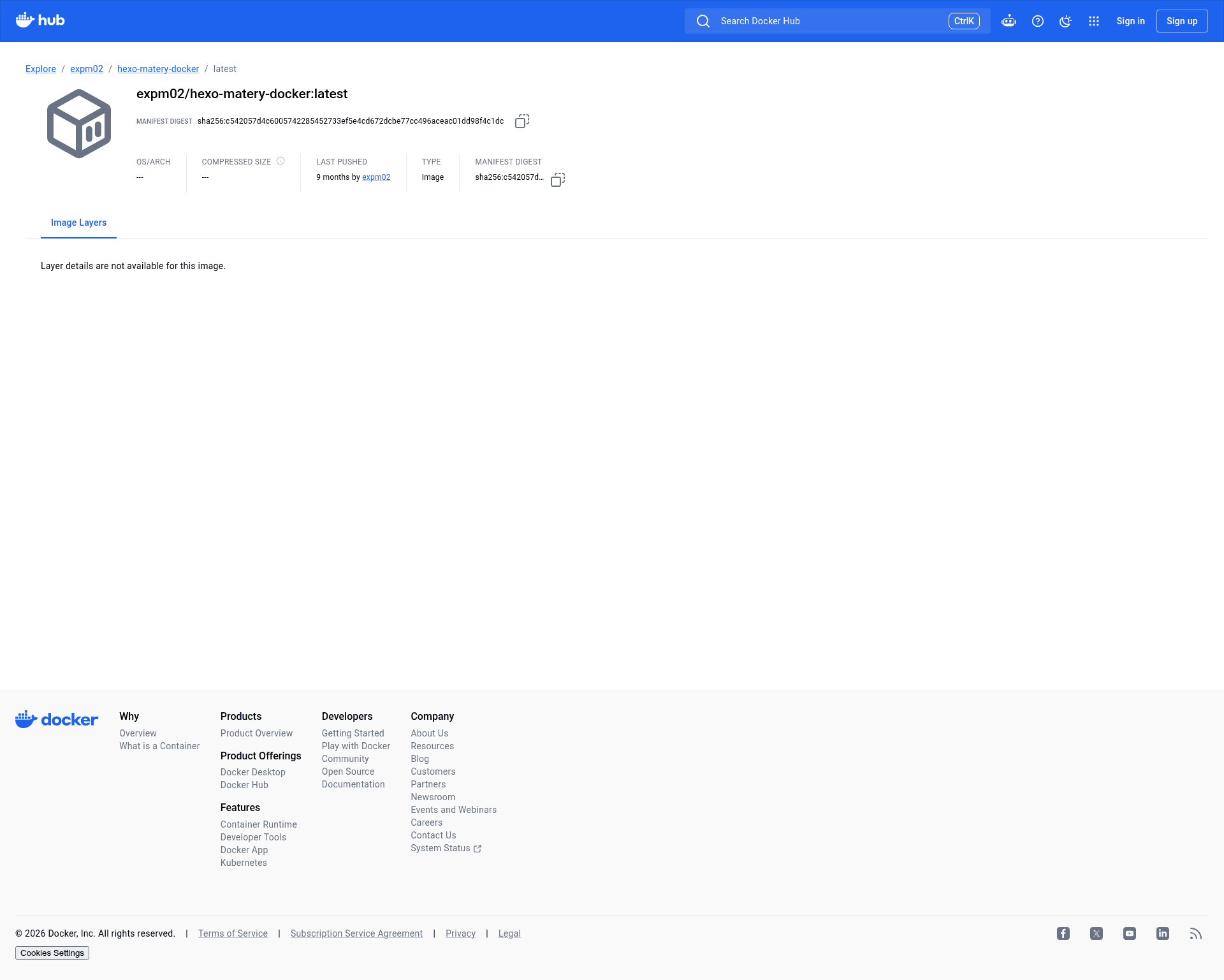Image resolution: width=1224 pixels, height=980 pixels.
Task: Open Product Overview footer link
Action: coord(256,733)
